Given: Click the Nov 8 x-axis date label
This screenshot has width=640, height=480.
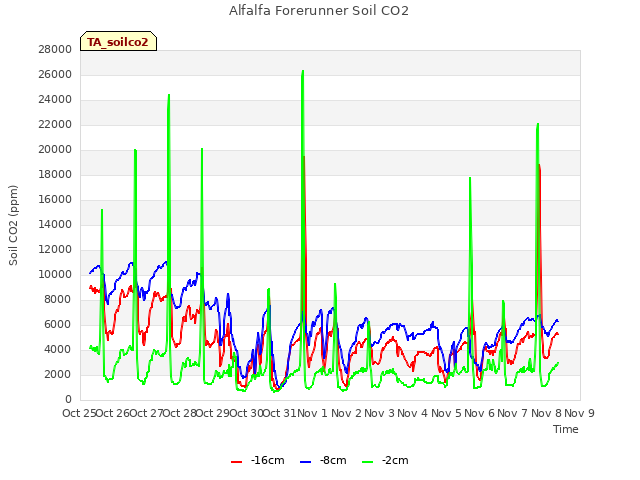Looking at the screenshot, I should coord(546,413).
